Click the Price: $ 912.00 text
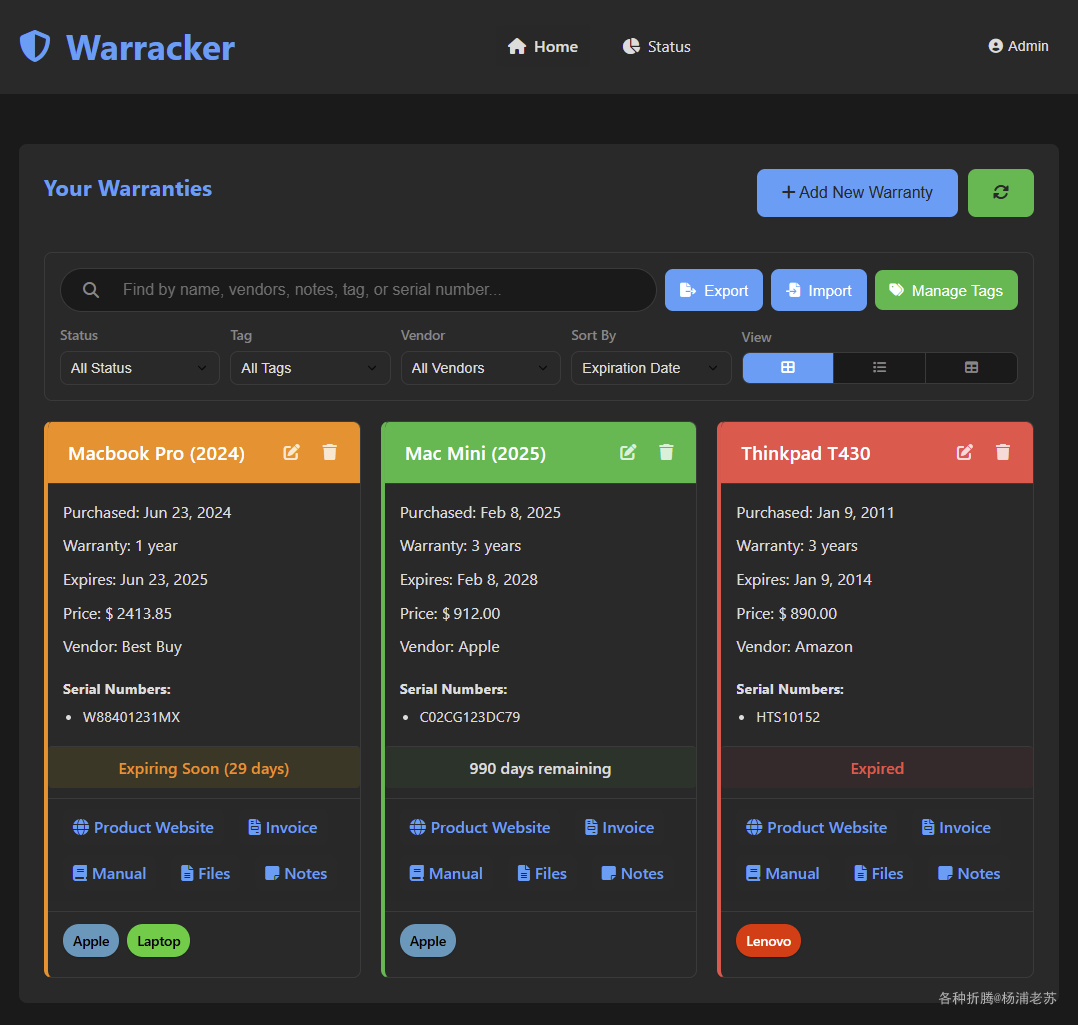Viewport: 1078px width, 1025px height. tap(450, 613)
